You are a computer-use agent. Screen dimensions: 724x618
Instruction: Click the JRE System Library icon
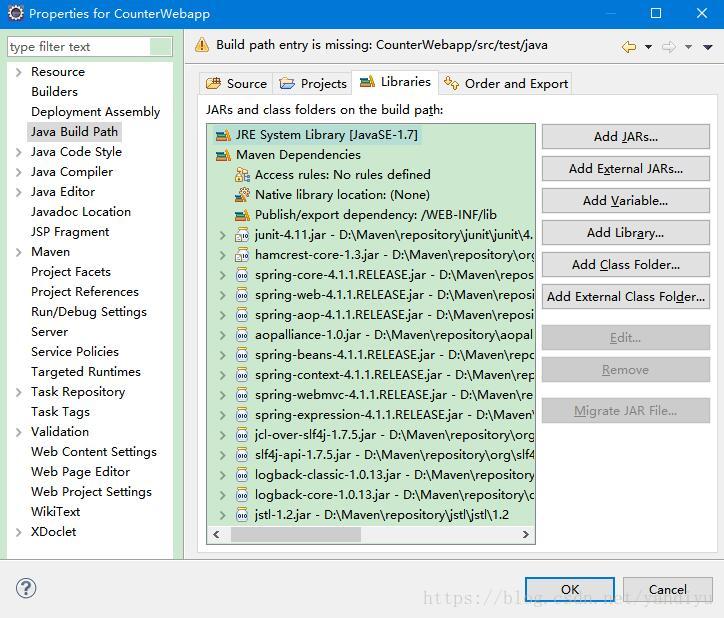tap(223, 135)
